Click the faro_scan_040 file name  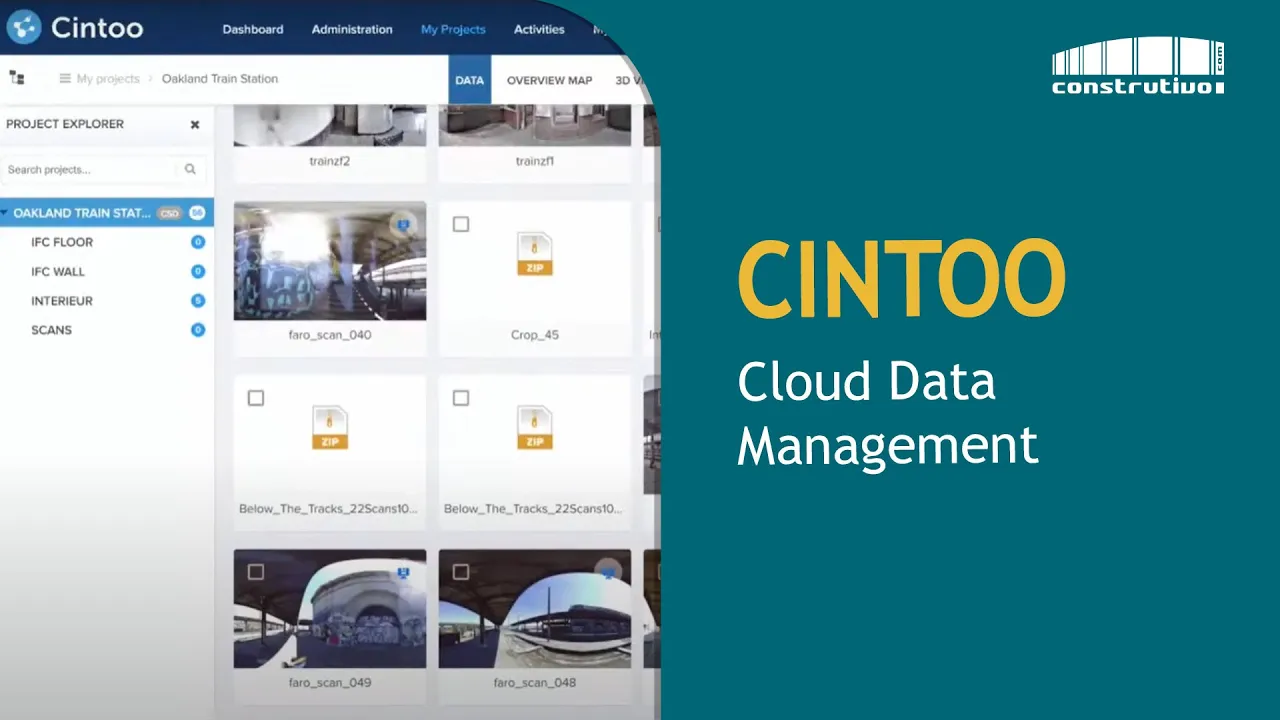[x=330, y=335]
